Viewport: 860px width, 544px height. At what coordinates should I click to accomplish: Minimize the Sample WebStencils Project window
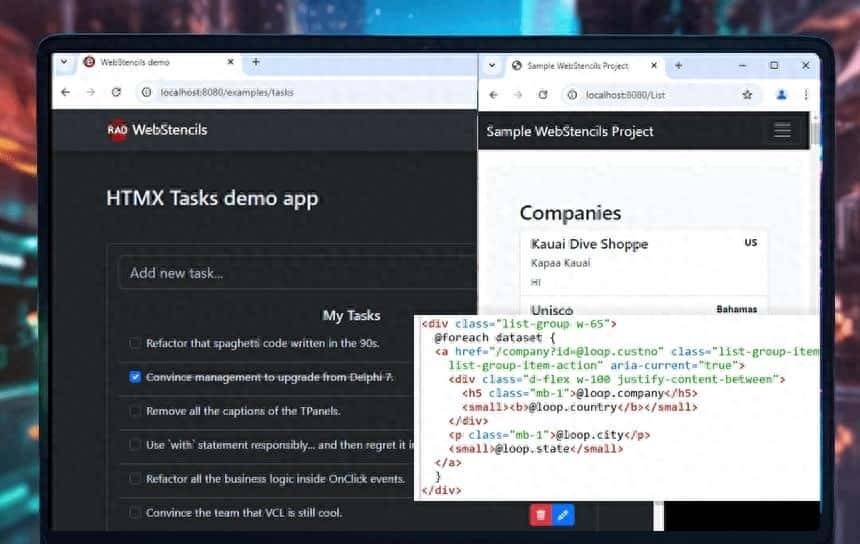click(743, 65)
